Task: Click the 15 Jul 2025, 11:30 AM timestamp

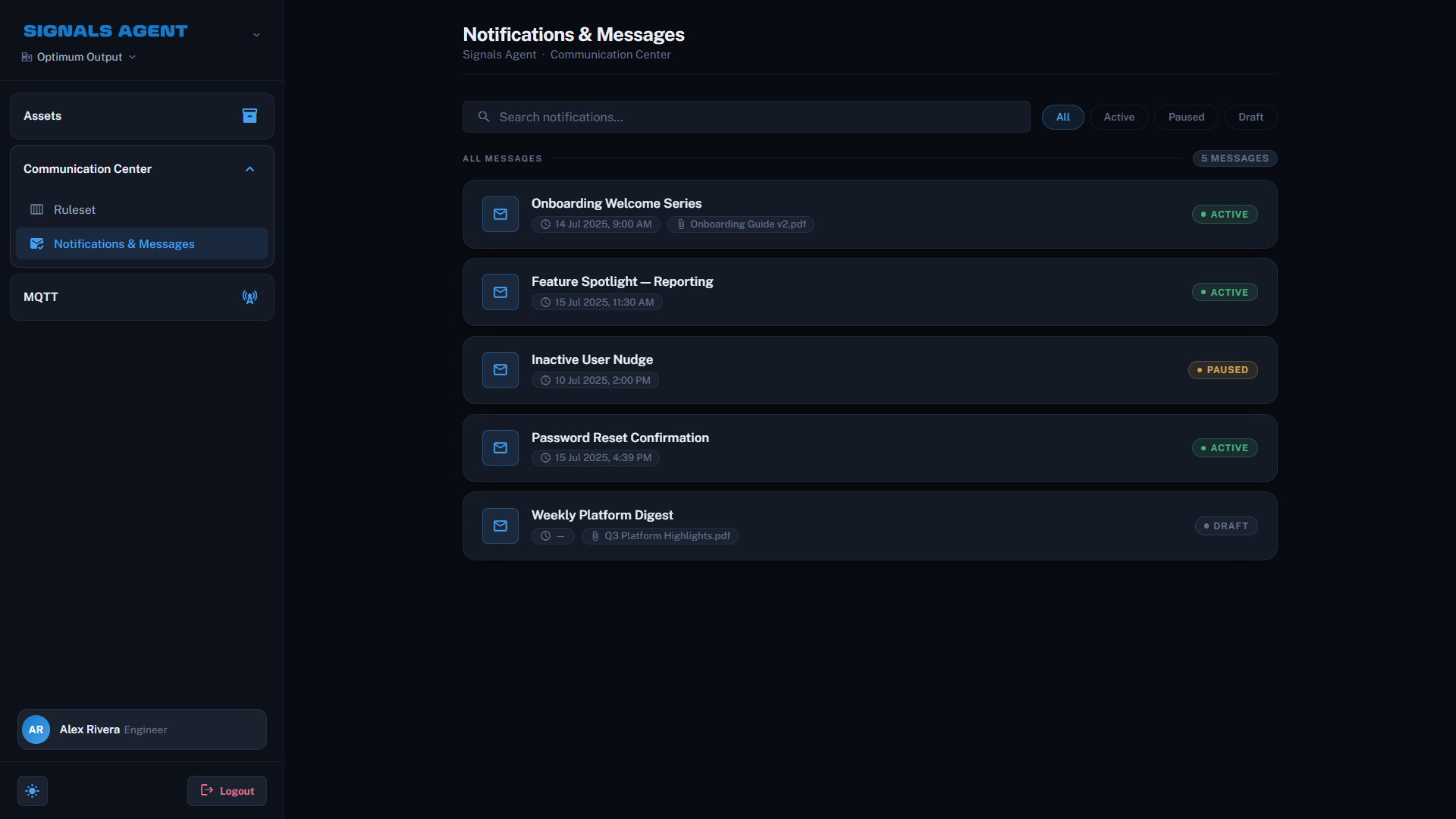Action: click(597, 303)
